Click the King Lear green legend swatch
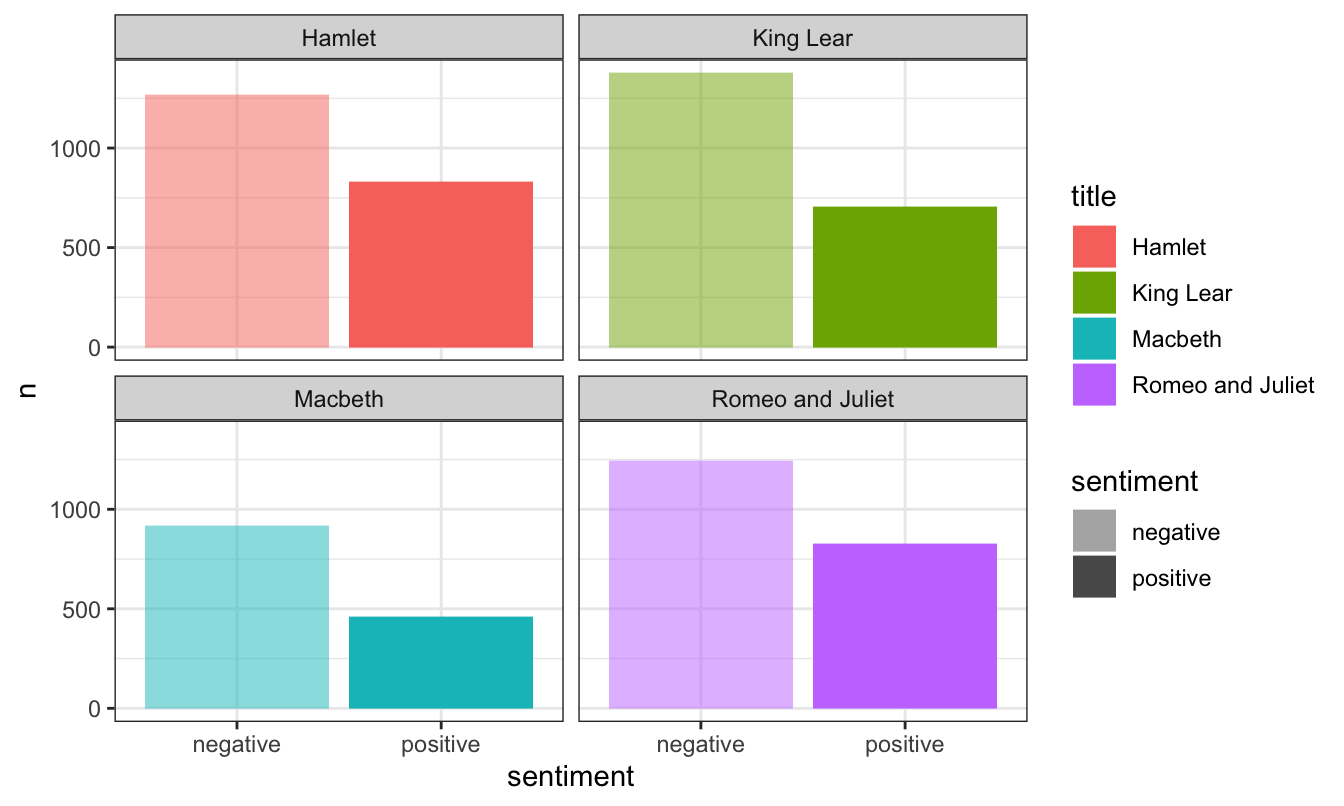1344x806 pixels. pyautogui.click(x=1093, y=293)
